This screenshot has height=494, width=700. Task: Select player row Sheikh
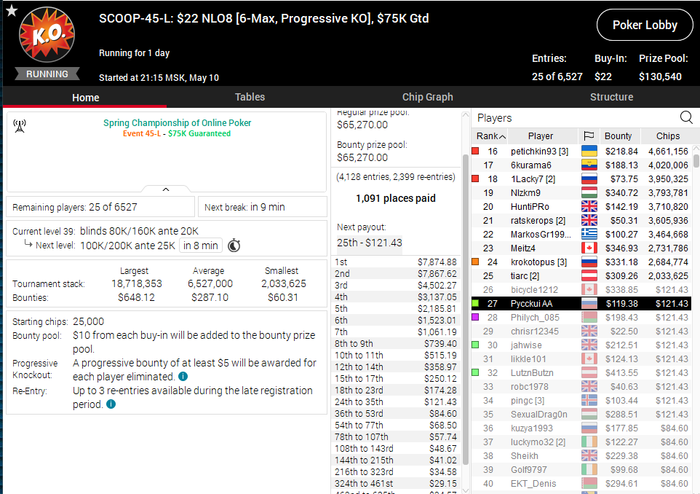pos(582,456)
